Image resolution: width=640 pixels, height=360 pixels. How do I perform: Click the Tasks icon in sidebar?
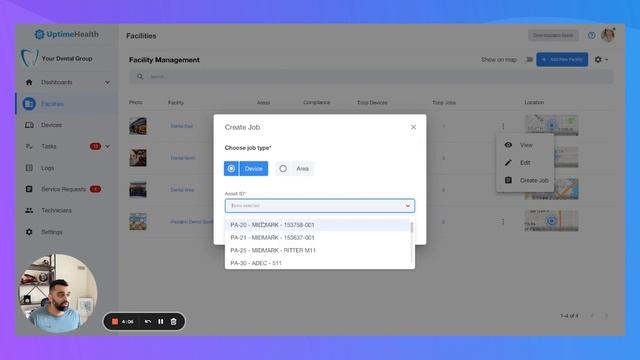(29, 146)
